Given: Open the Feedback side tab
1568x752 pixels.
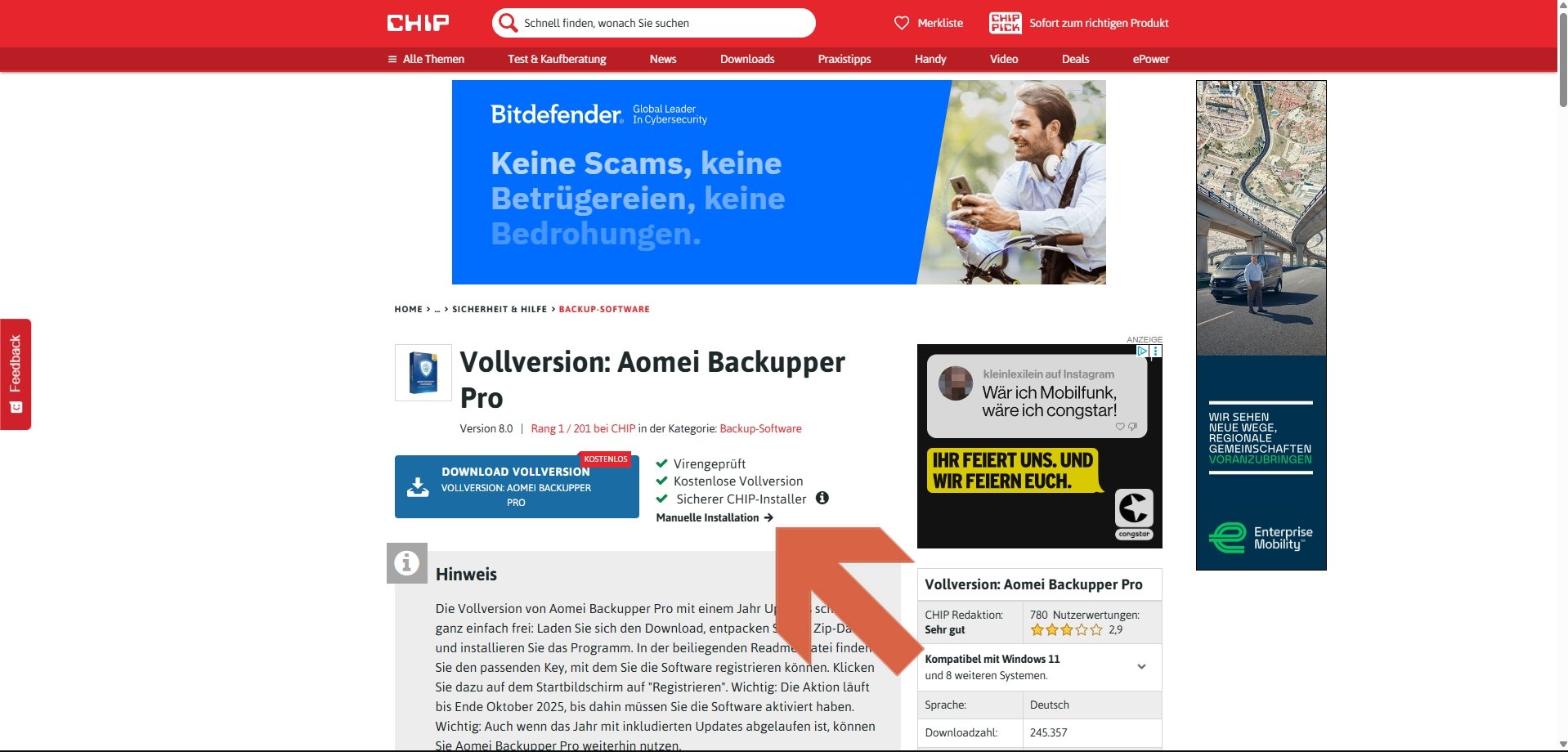Looking at the screenshot, I should click(16, 374).
